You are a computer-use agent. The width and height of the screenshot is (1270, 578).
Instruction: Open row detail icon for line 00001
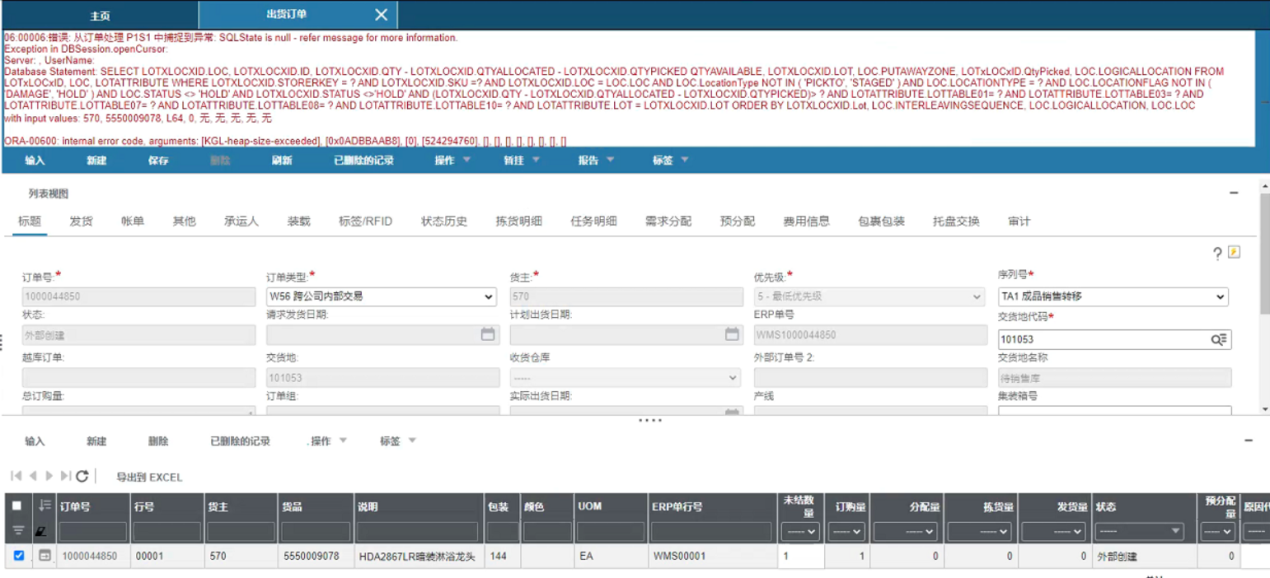pyautogui.click(x=44, y=556)
